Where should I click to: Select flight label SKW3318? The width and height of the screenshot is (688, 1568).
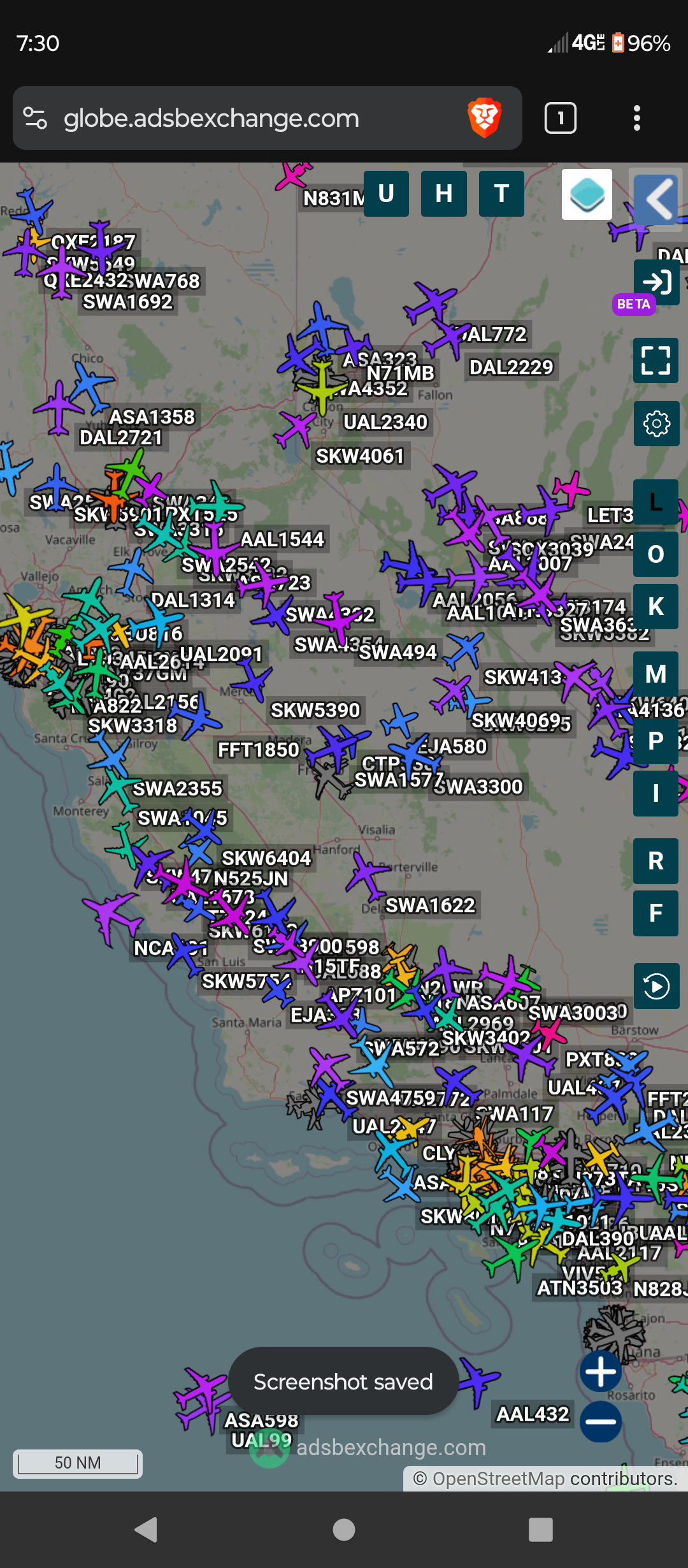point(133,725)
